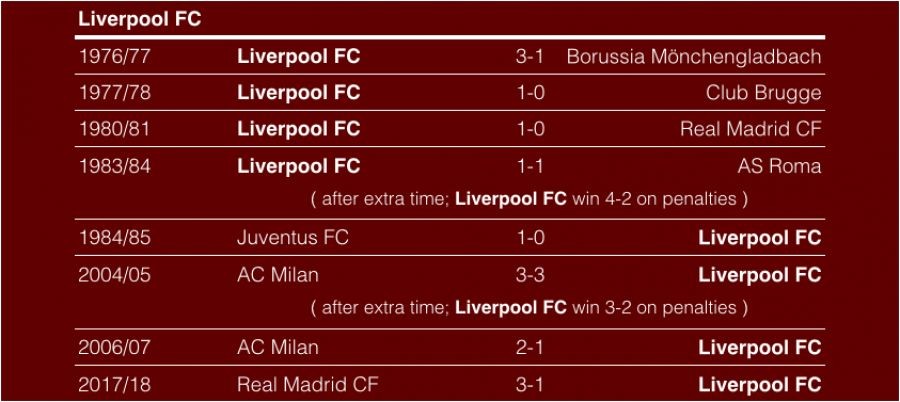
Task: Click the 2-1 score in the 2006/07 row
Action: pos(529,347)
